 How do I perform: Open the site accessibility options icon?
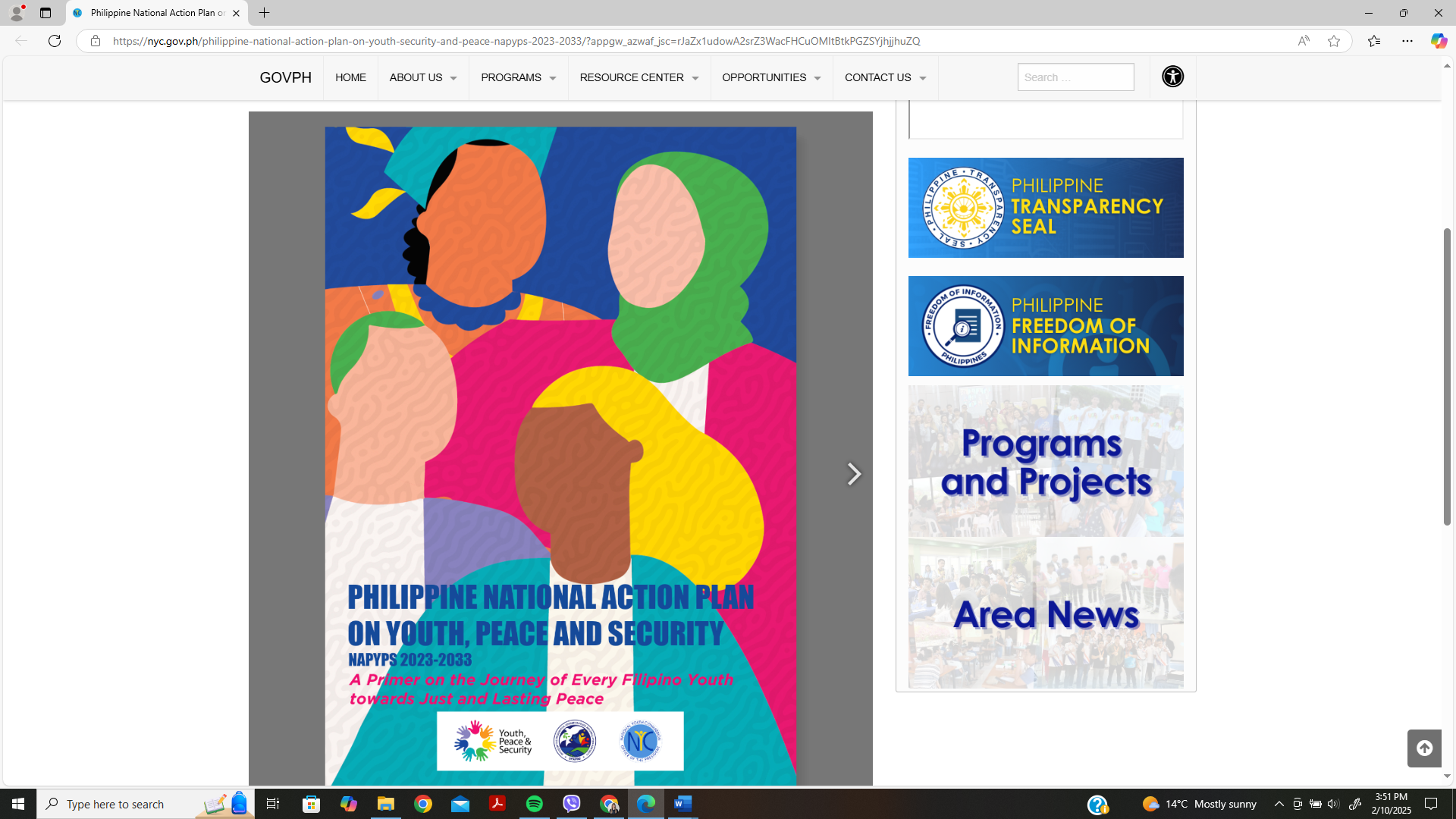tap(1172, 77)
